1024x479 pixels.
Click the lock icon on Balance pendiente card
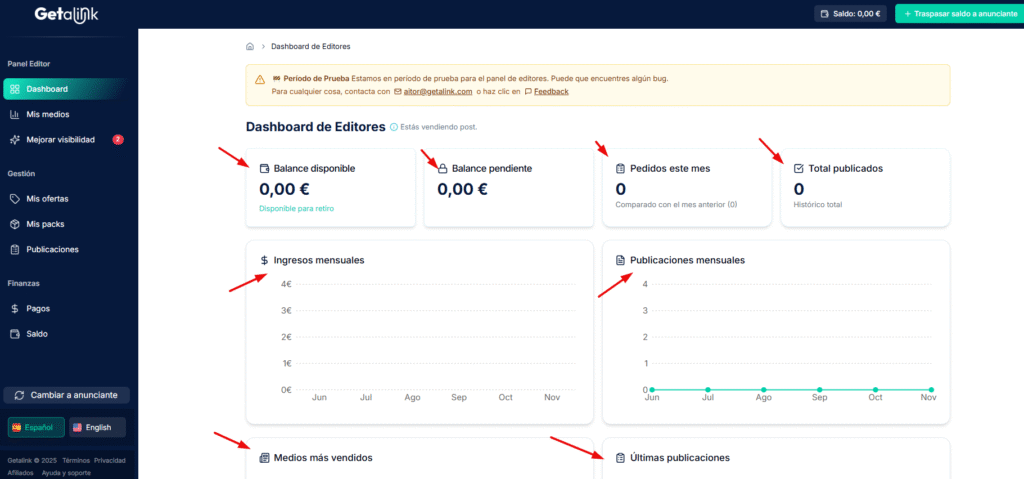(442, 169)
